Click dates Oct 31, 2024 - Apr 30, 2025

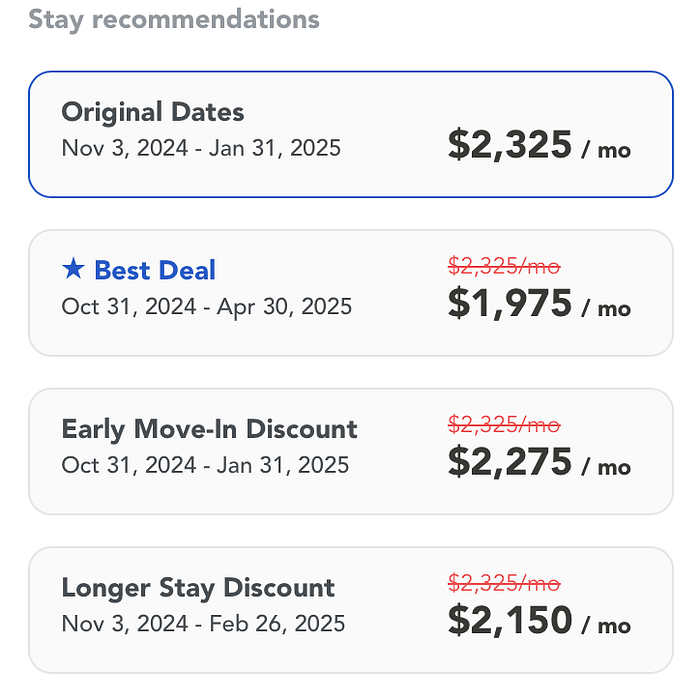[206, 306]
